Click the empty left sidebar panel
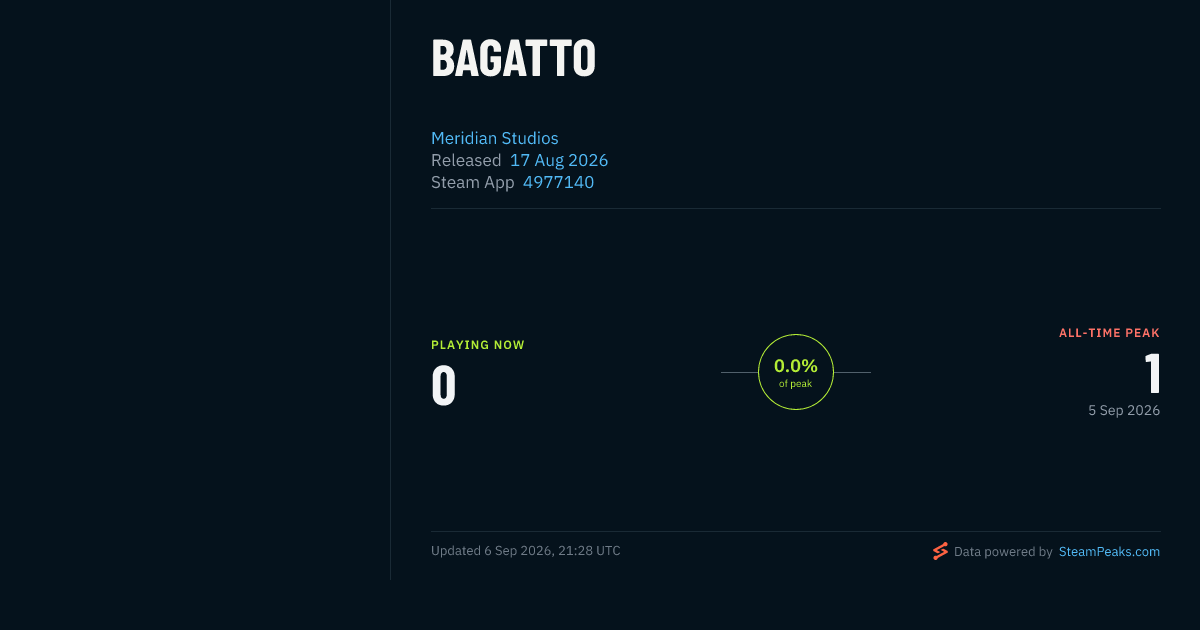 (195, 290)
